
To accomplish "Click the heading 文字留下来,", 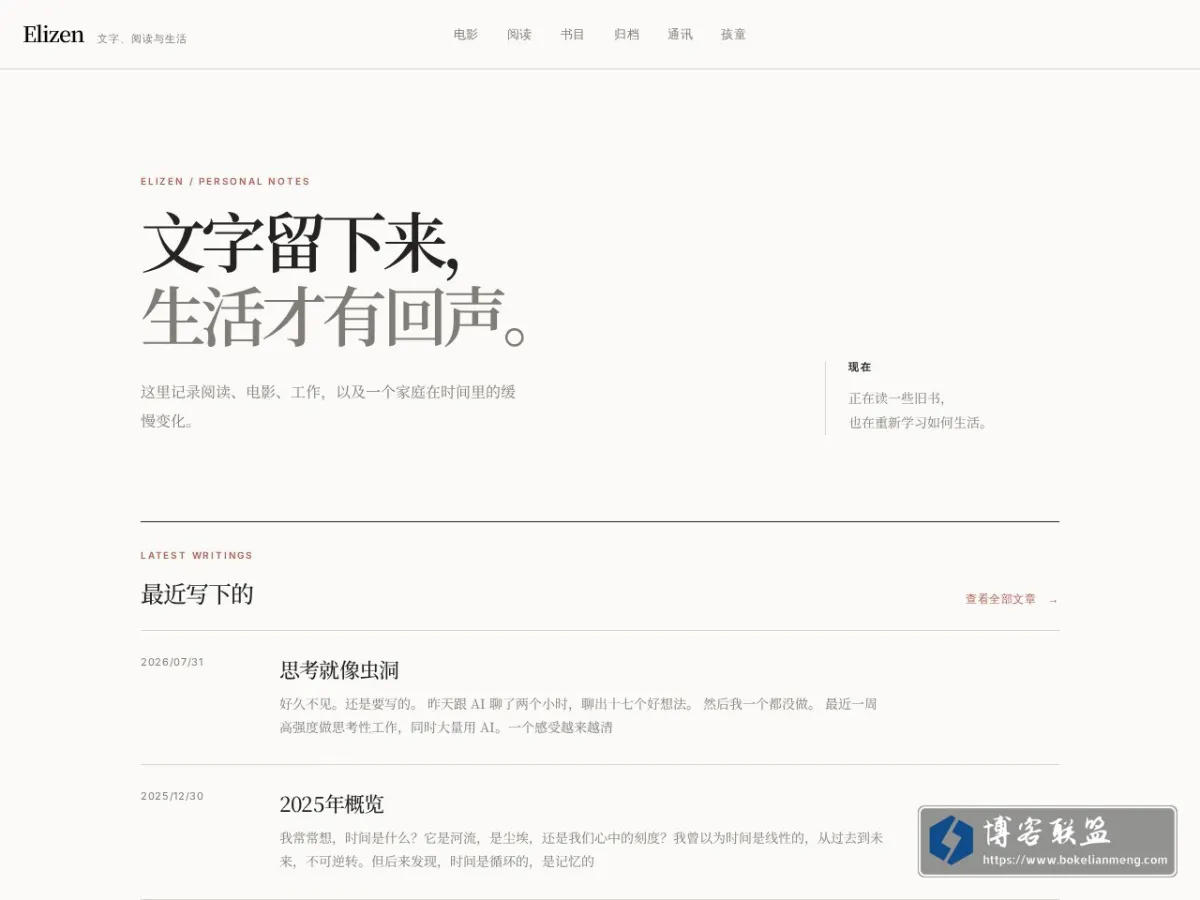I will point(300,243).
